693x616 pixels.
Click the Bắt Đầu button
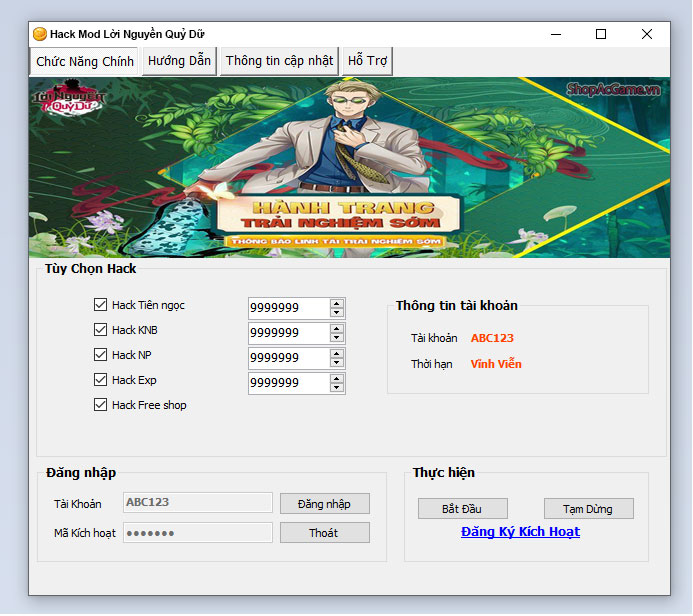tap(462, 509)
